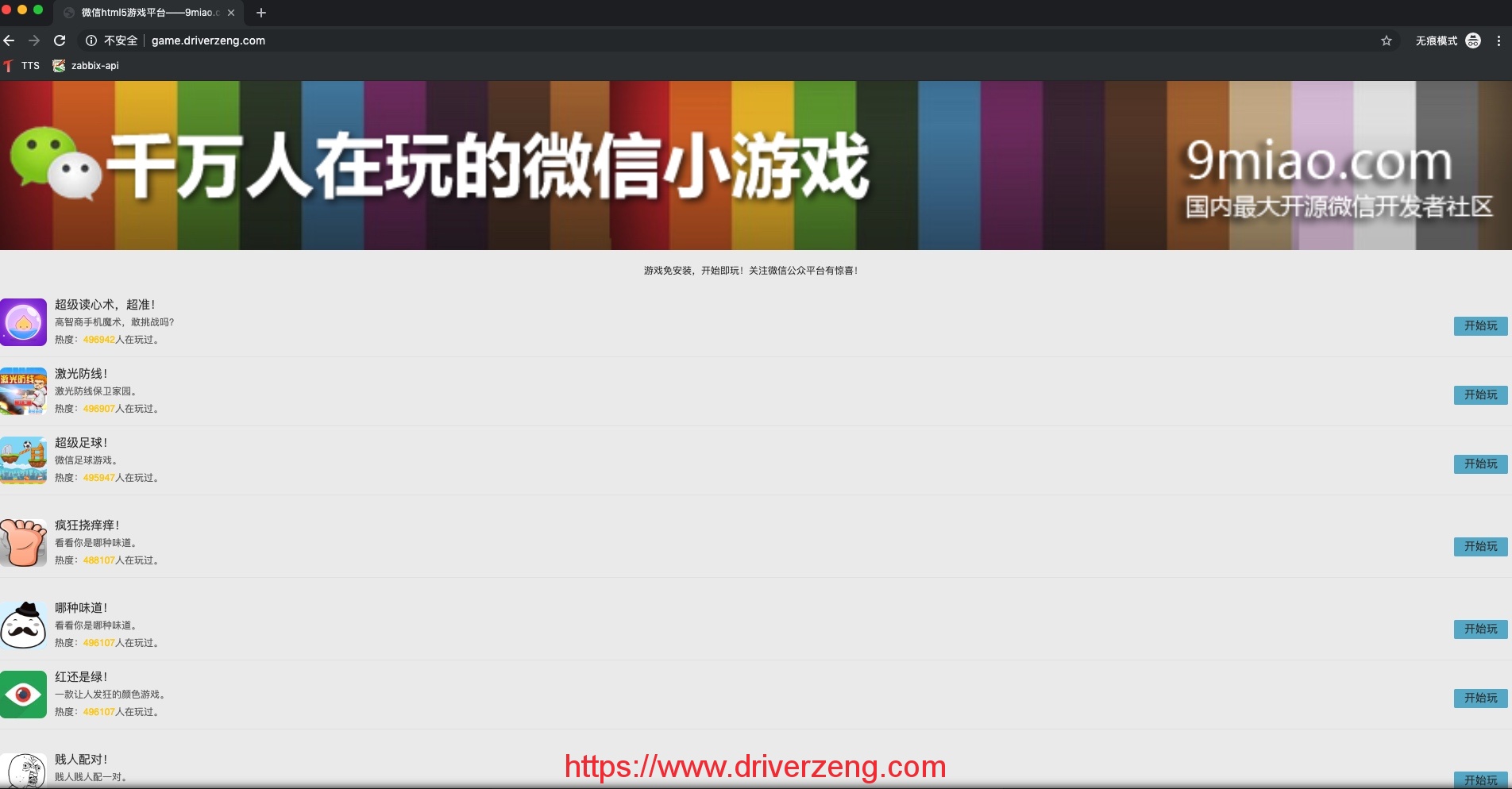1512x789 pixels.
Task: Start playing 哪种味道 with 开始玩
Action: (x=1481, y=629)
